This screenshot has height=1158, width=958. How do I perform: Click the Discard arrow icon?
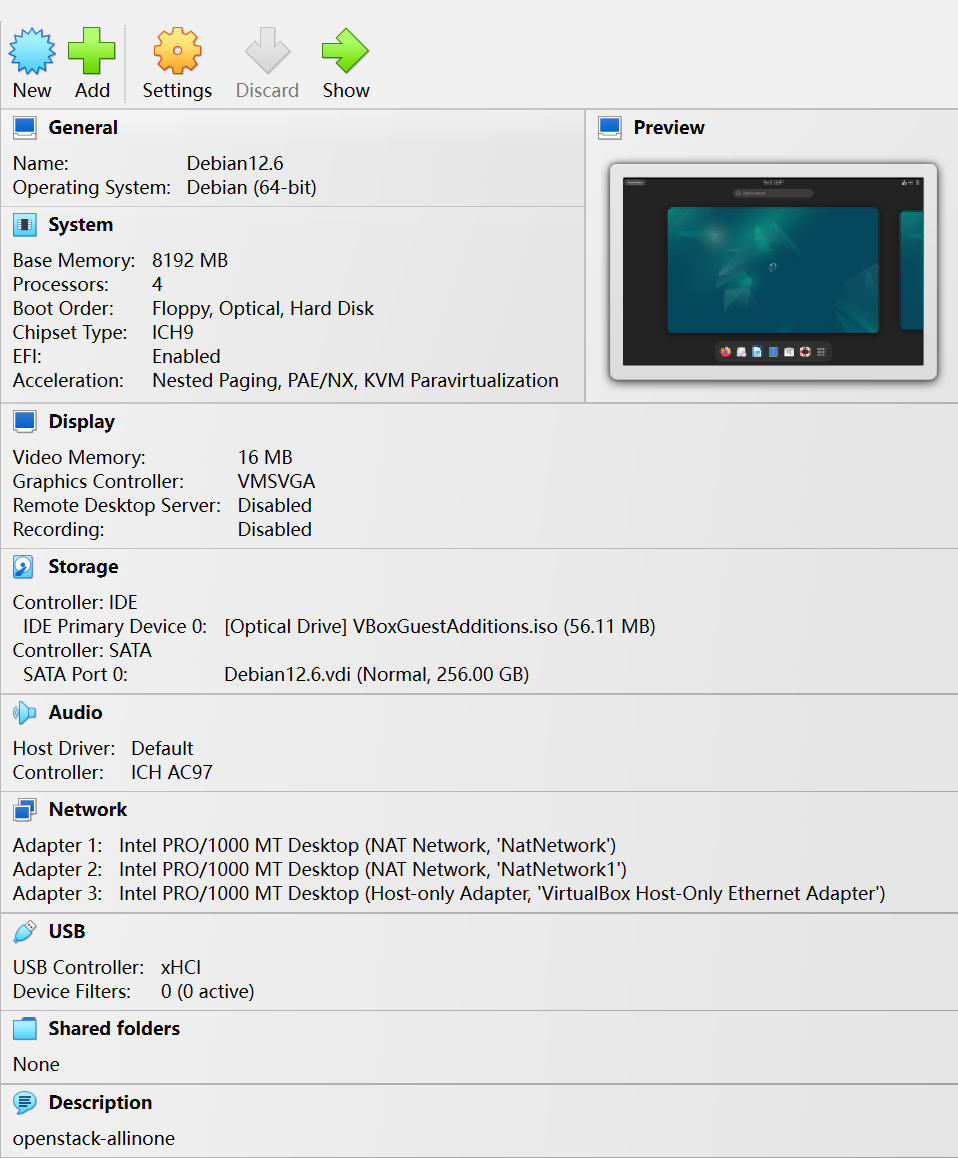pyautogui.click(x=267, y=51)
